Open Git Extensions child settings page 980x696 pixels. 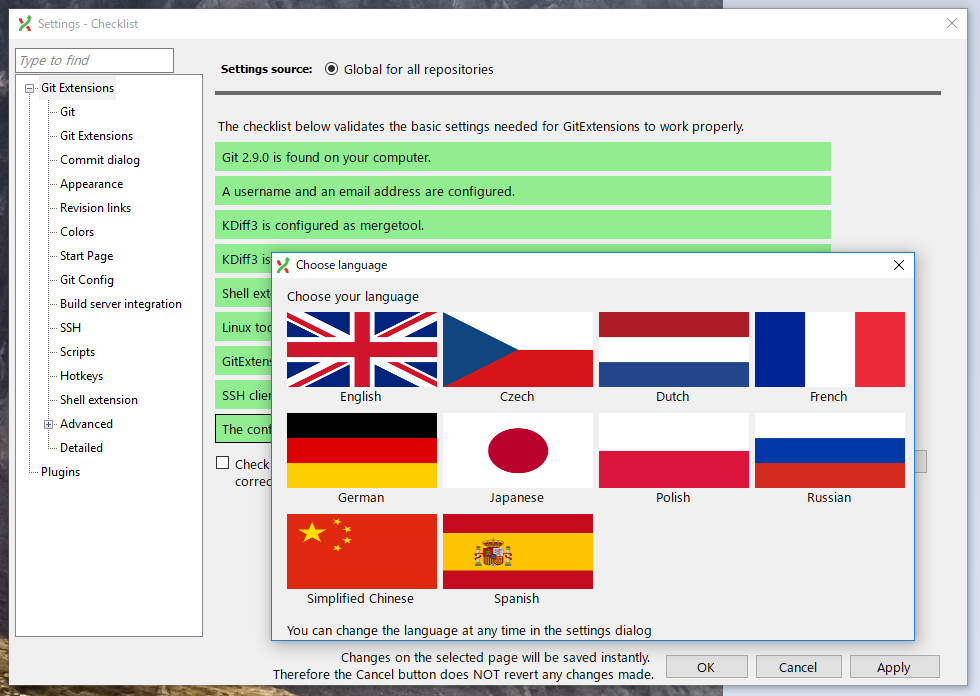[96, 136]
